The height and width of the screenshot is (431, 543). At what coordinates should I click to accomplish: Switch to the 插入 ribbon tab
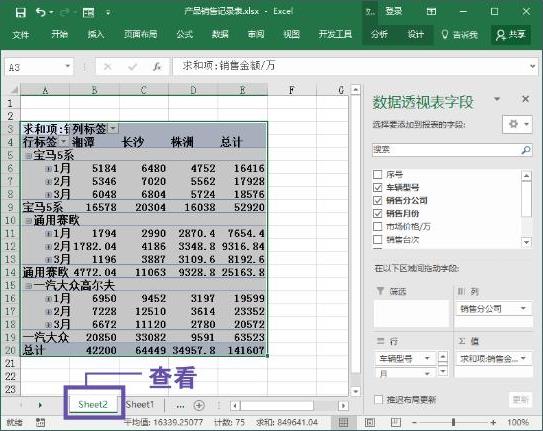coord(96,34)
